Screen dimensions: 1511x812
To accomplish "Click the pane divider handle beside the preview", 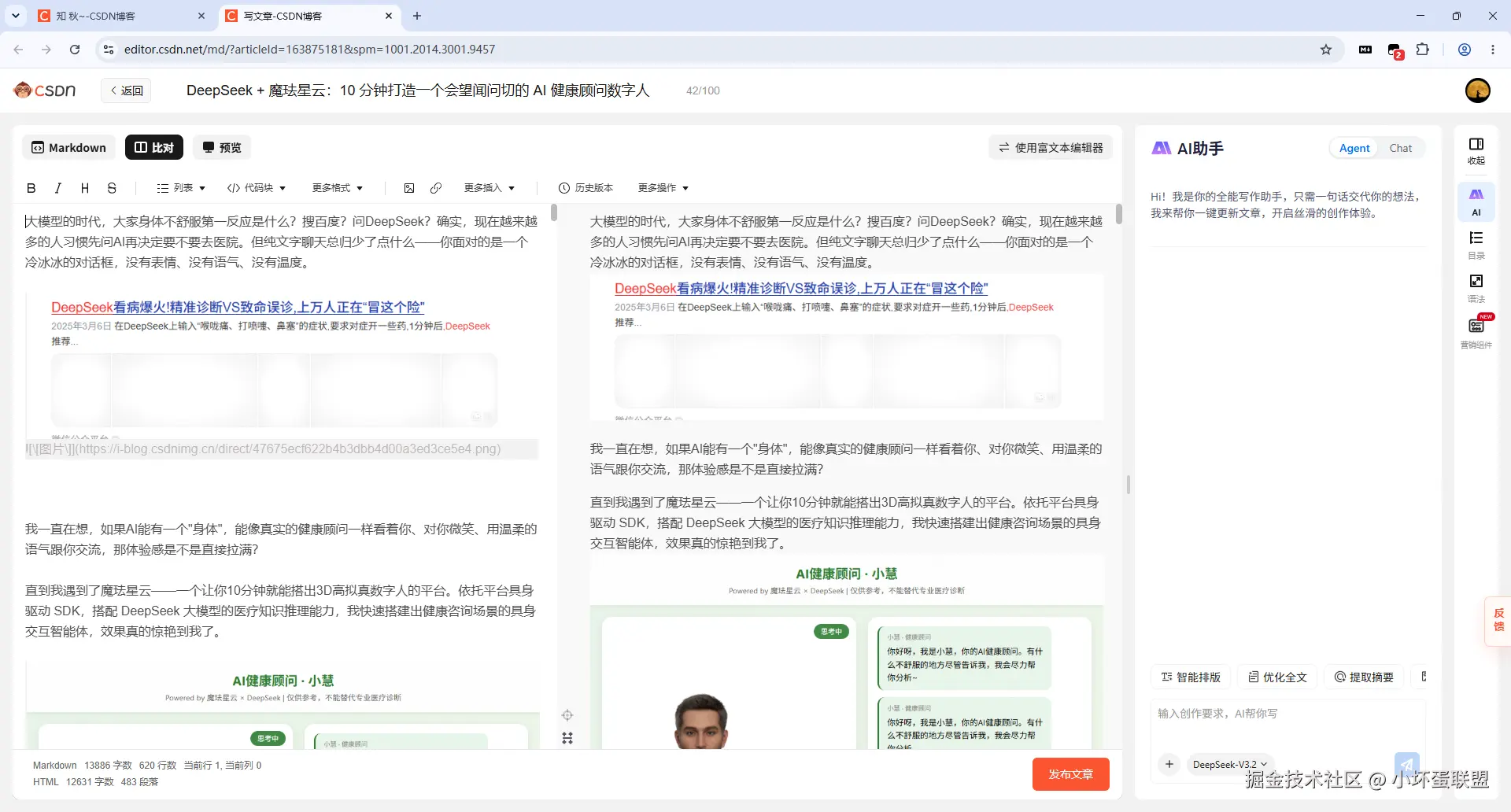I will (x=1129, y=485).
